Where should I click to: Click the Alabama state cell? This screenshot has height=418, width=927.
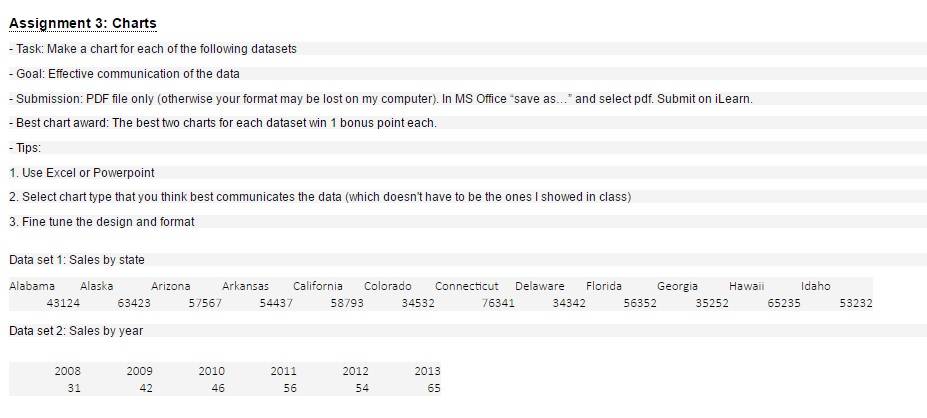[x=32, y=286]
